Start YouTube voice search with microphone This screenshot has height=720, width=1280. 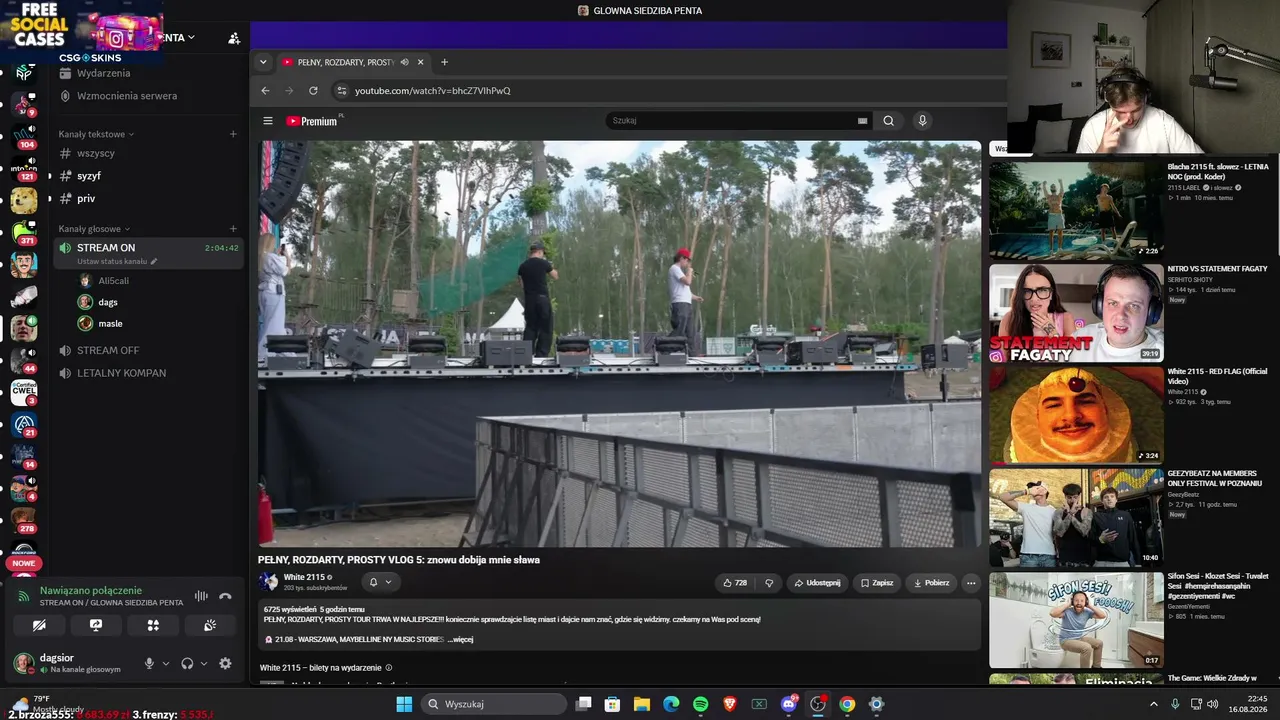(x=922, y=120)
